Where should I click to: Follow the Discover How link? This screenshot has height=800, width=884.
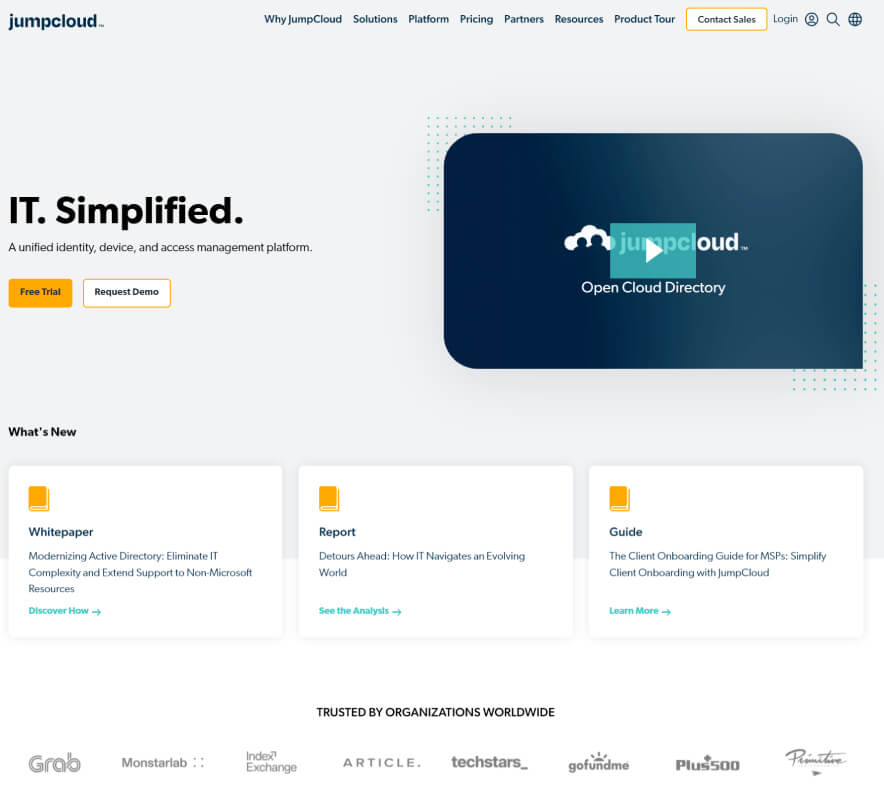(64, 611)
